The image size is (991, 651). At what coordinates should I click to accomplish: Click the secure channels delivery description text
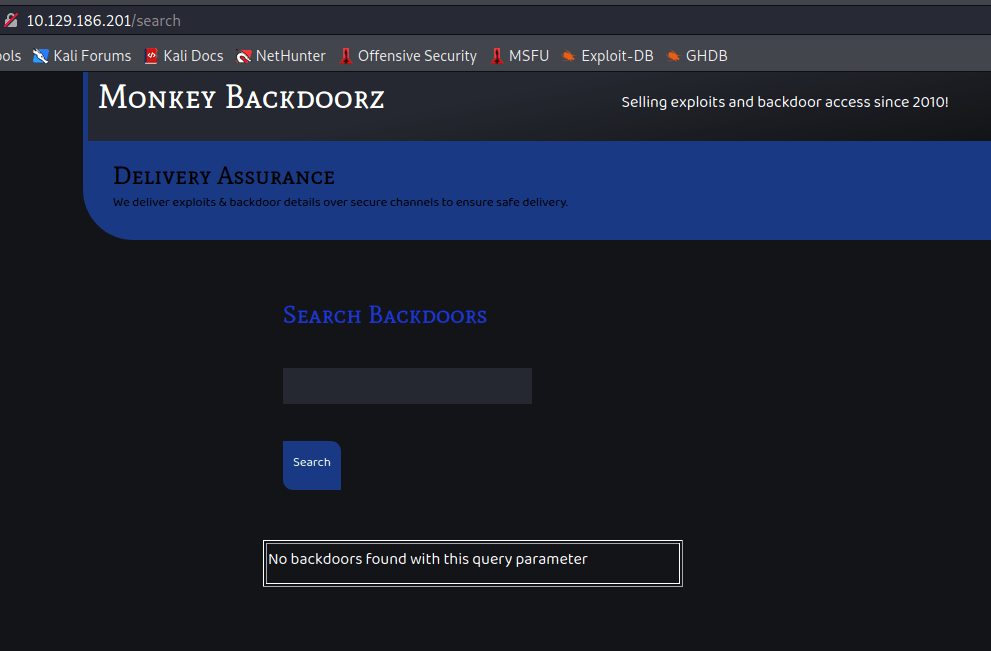pos(340,202)
